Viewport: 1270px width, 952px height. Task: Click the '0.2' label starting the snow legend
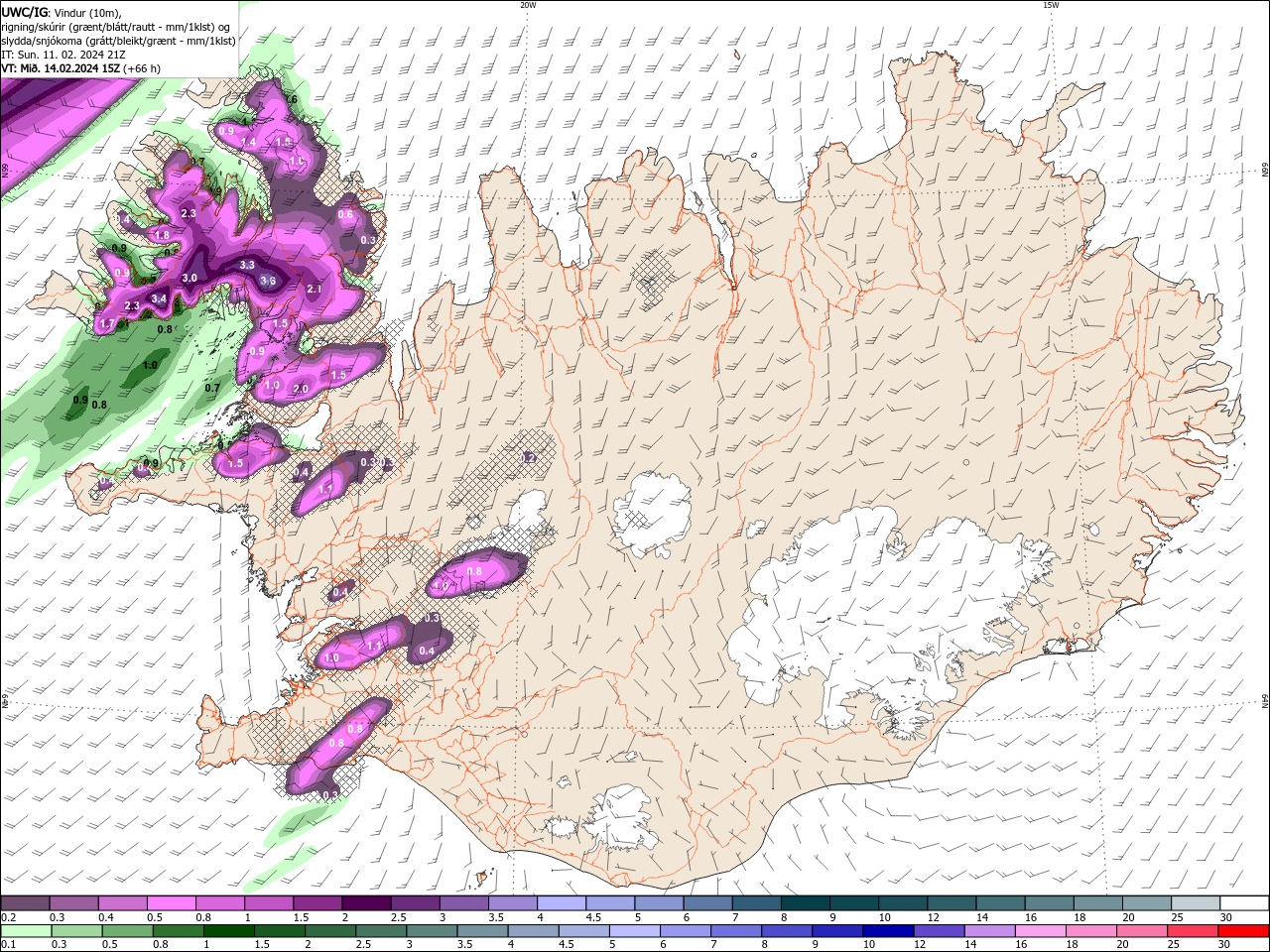coord(8,917)
